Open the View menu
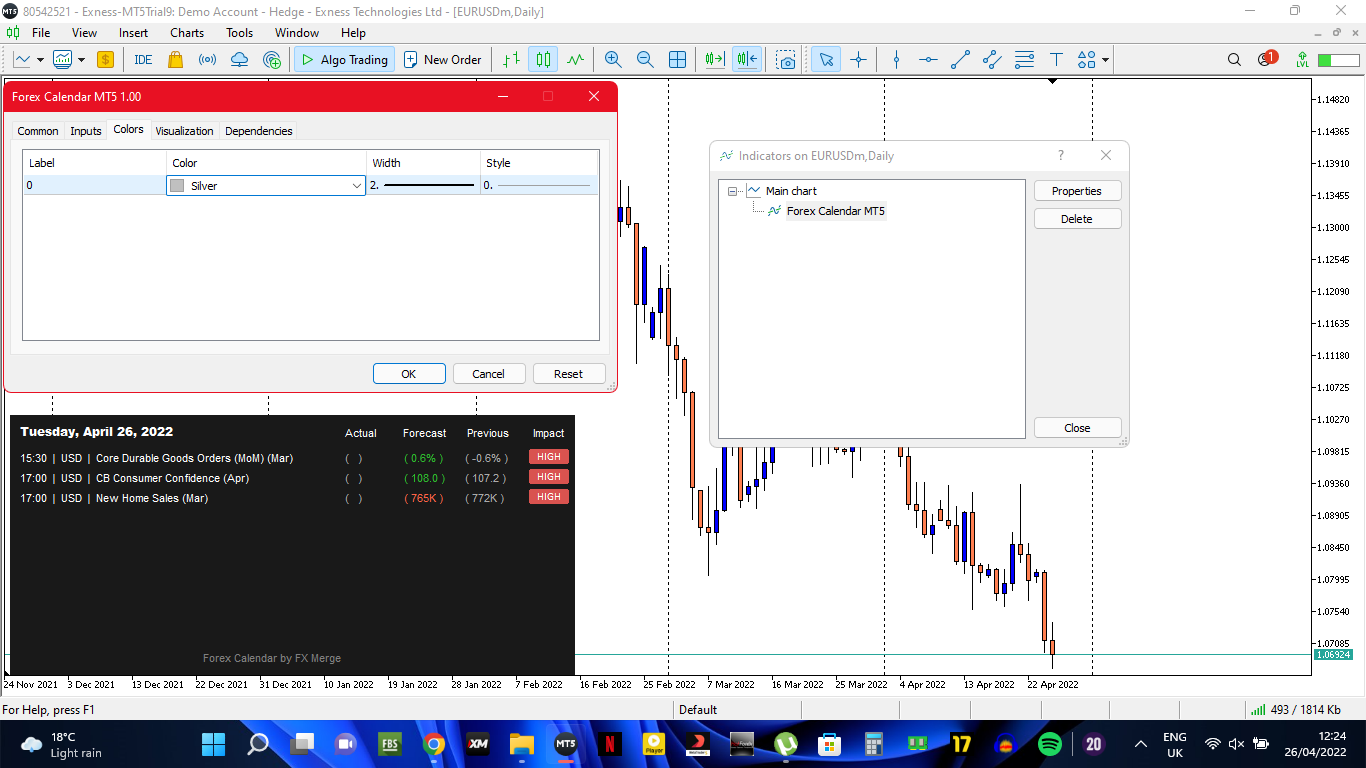Screen dimensions: 1366x768 click(84, 33)
